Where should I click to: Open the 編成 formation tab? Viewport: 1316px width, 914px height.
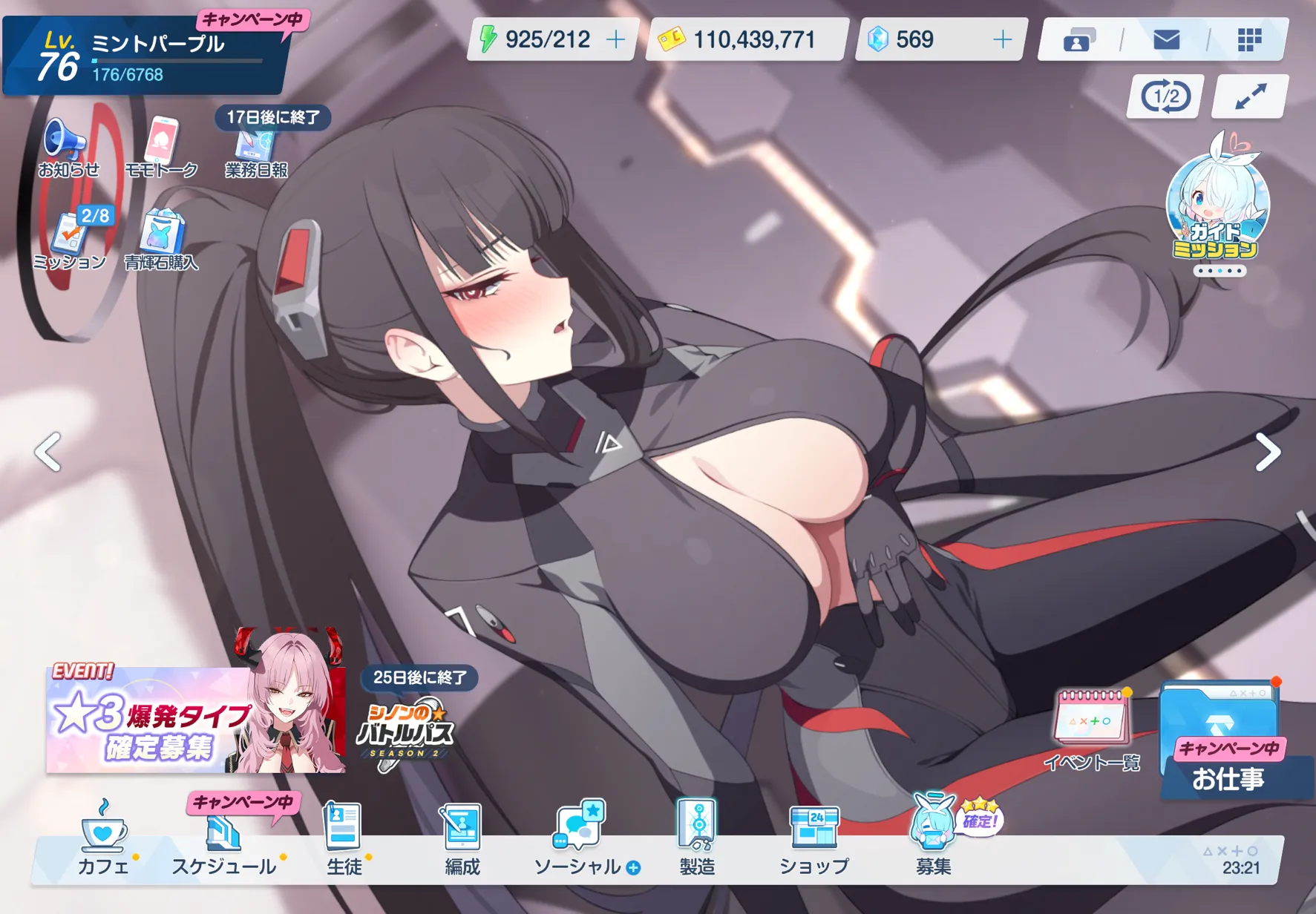point(462,838)
